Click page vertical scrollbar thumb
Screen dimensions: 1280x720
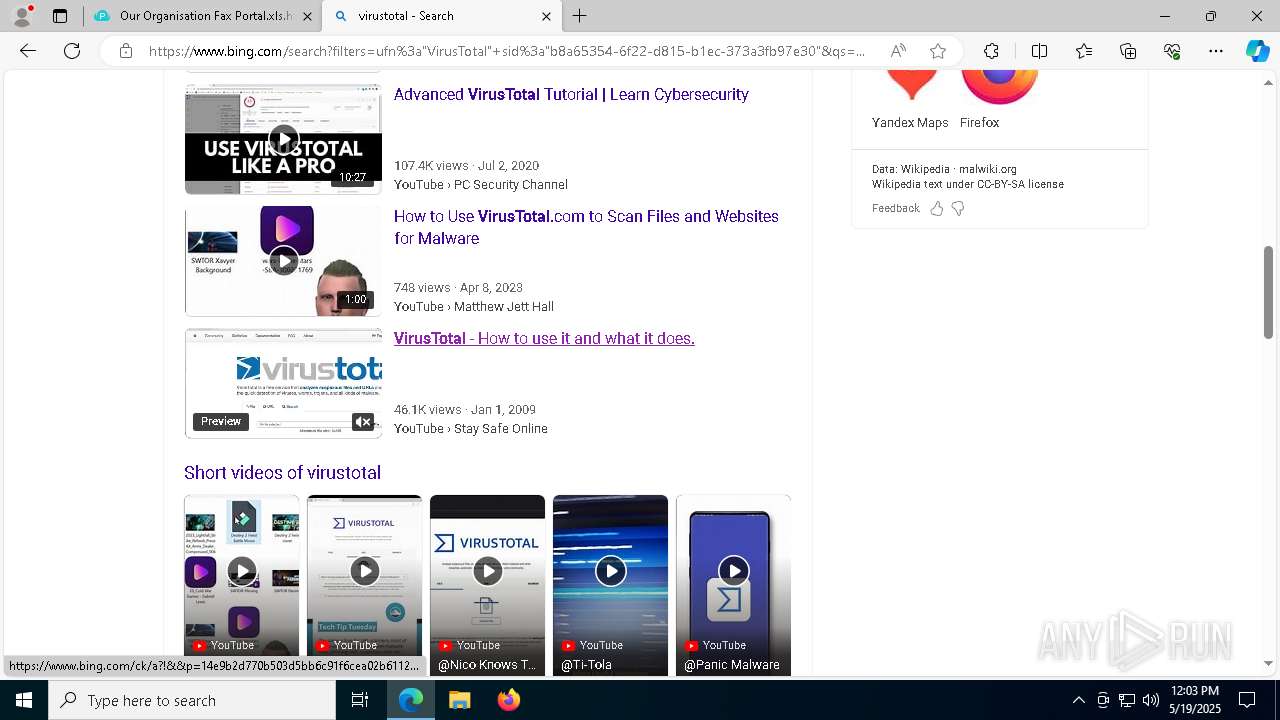[1269, 292]
